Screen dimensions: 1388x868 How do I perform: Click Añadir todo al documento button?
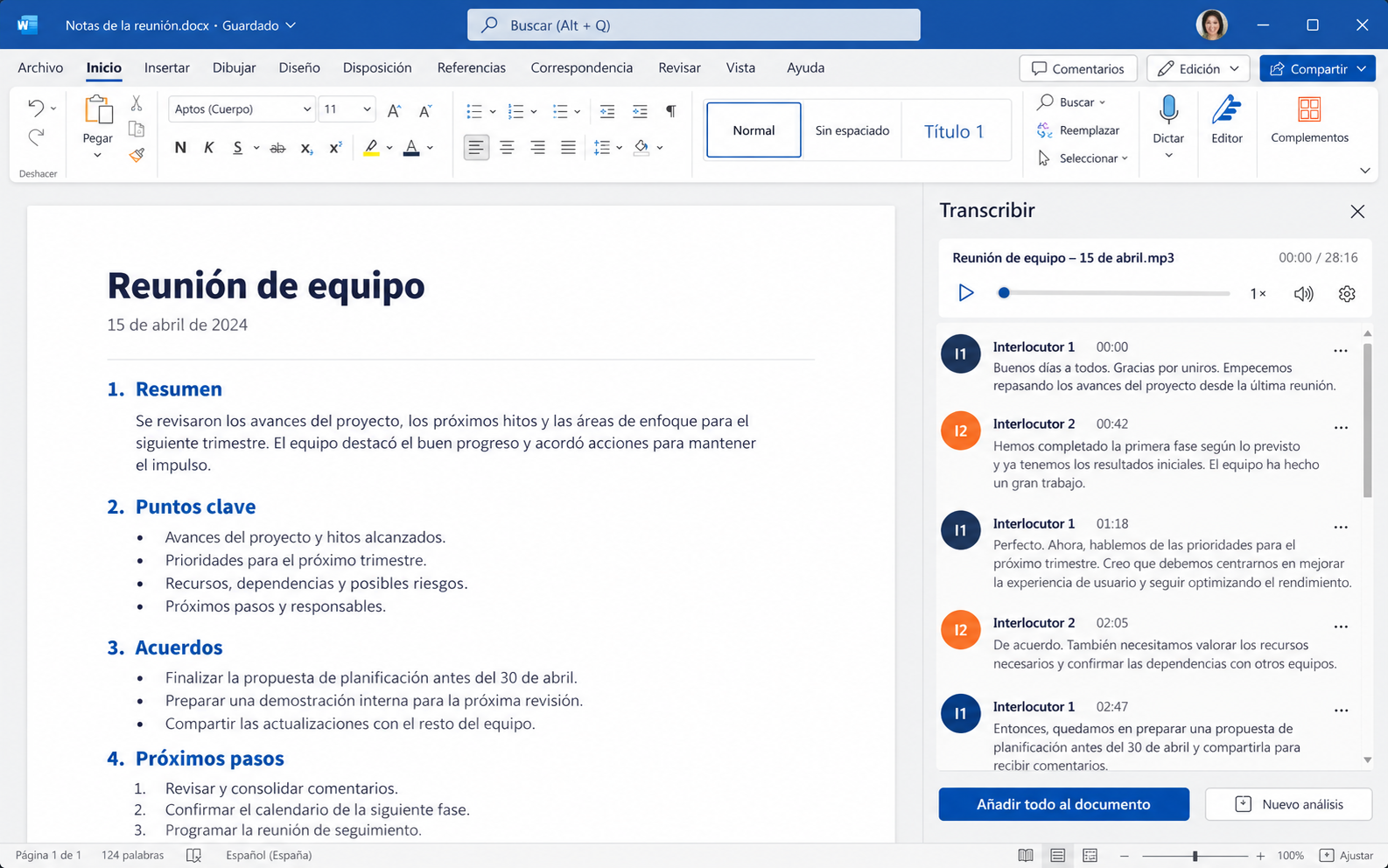(1063, 804)
